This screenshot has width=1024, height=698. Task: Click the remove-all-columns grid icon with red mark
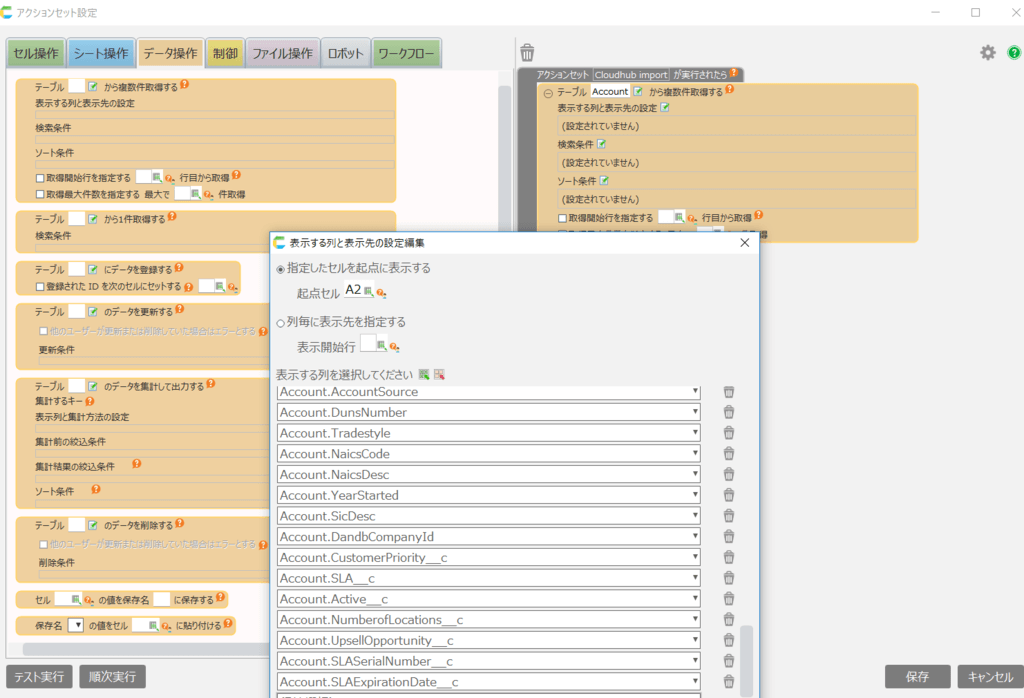439,374
